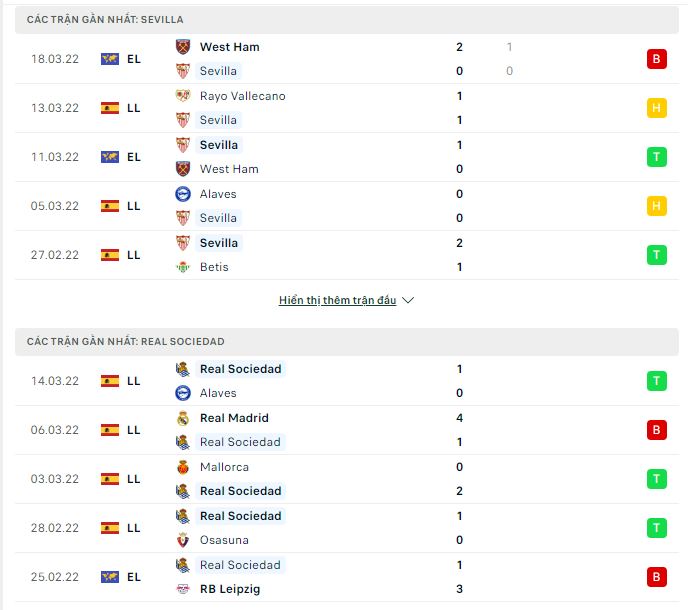Click the Spain flag on 13.03.22 row
The height and width of the screenshot is (610, 688).
[x=110, y=108]
